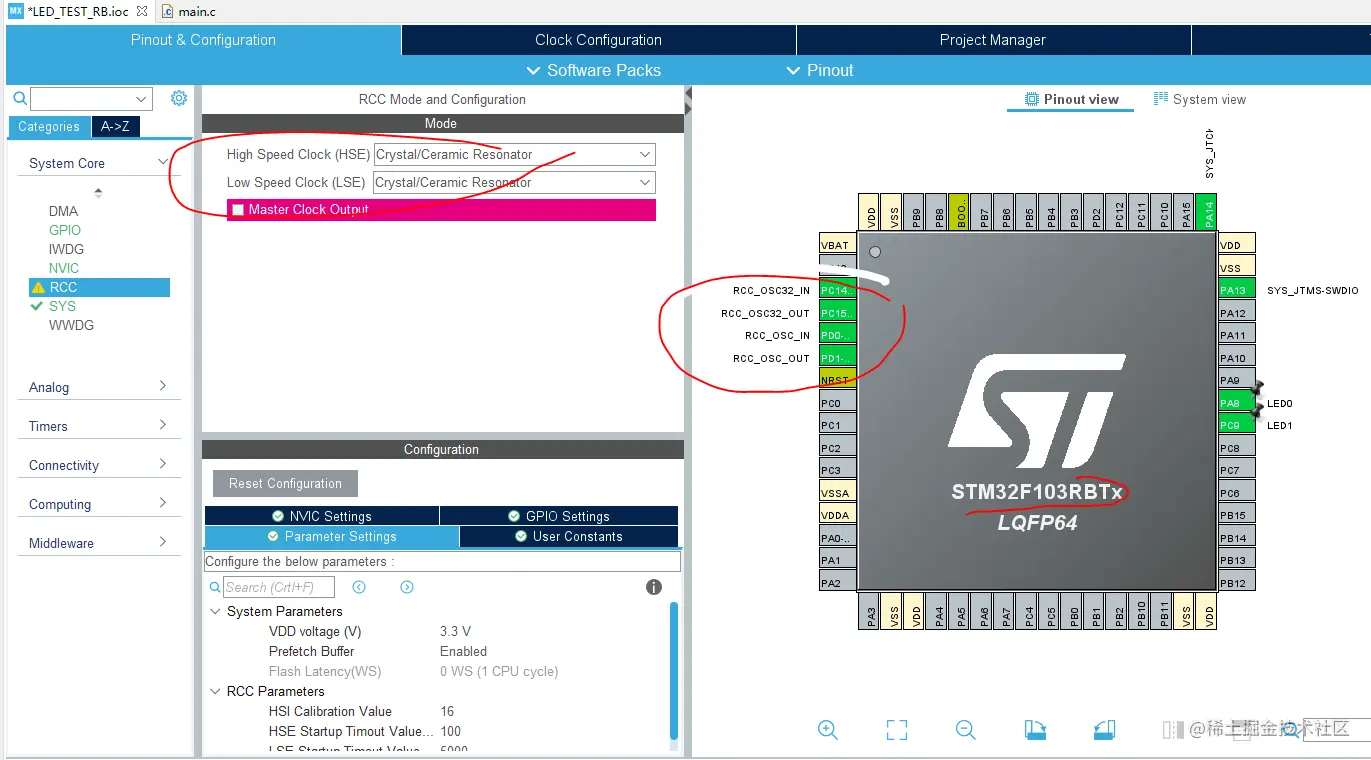
Task: Open Parameter Settings tab
Action: (331, 536)
